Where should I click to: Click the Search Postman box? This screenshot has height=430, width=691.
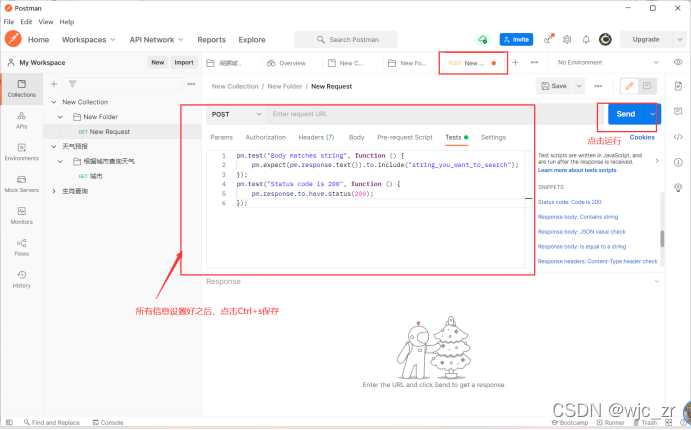tap(346, 40)
